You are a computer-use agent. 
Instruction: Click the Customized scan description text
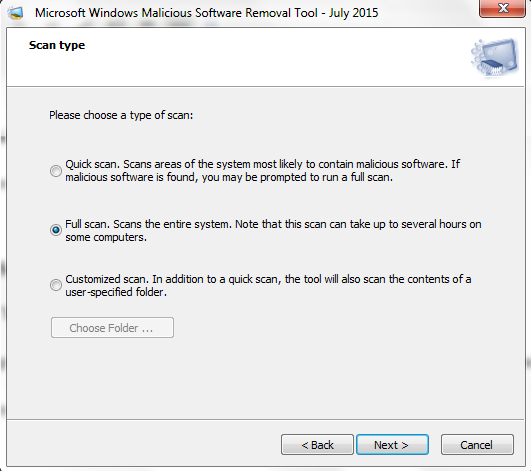268,285
